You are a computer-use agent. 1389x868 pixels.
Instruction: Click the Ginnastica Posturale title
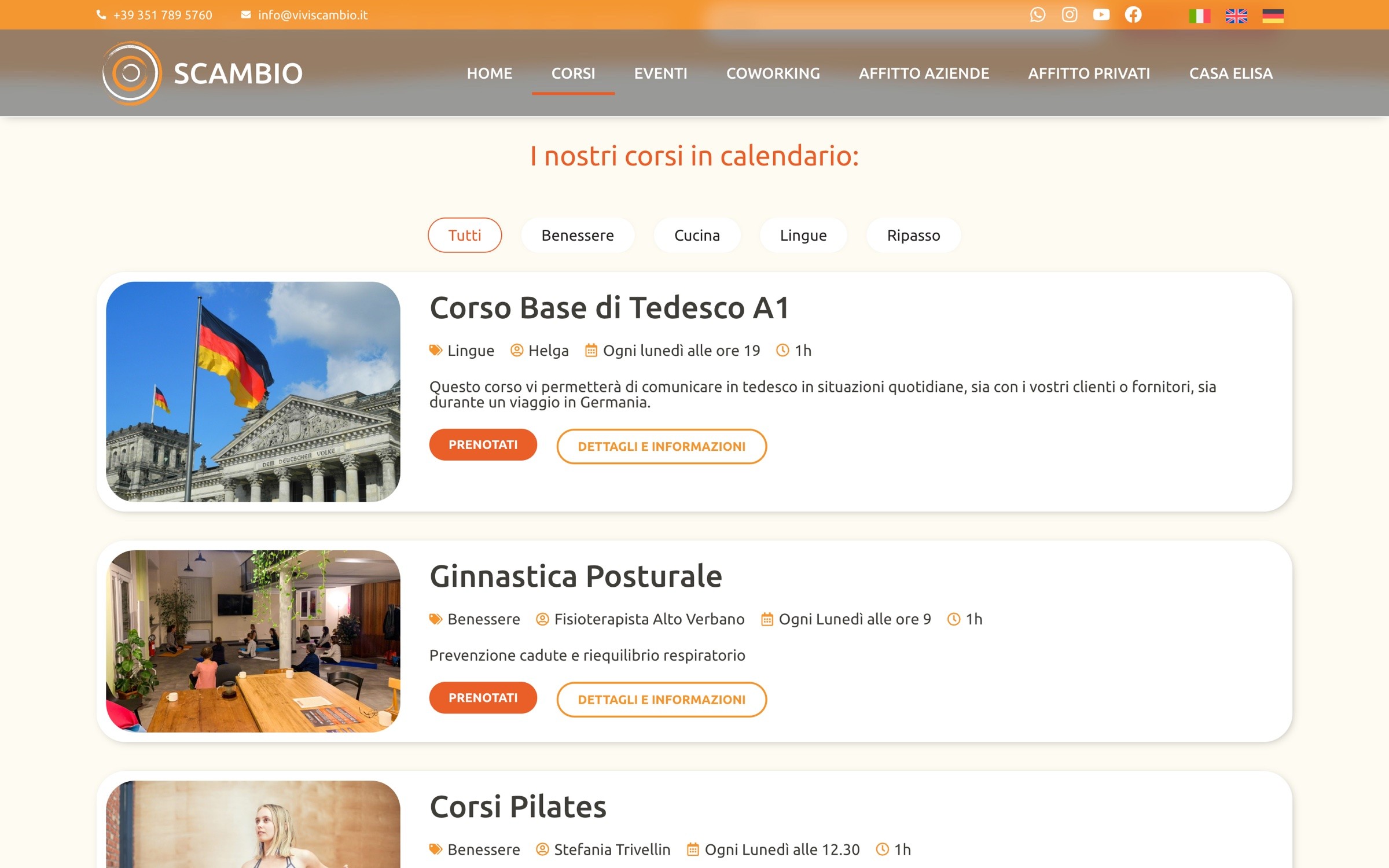click(x=576, y=576)
